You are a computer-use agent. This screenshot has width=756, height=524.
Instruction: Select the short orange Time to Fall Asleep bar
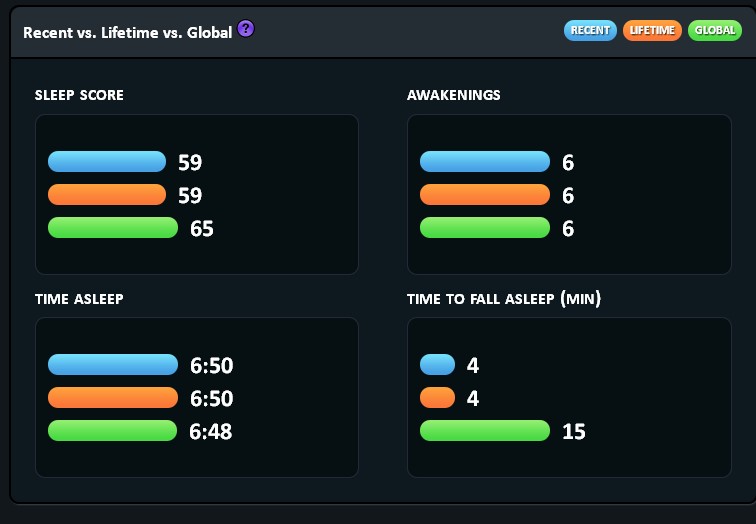point(438,398)
